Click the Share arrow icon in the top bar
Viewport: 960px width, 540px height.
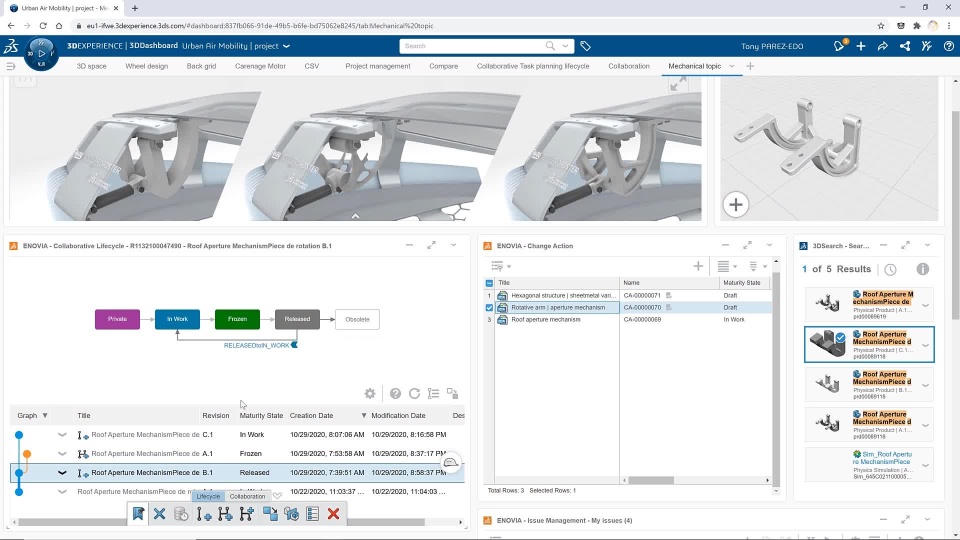coord(883,46)
